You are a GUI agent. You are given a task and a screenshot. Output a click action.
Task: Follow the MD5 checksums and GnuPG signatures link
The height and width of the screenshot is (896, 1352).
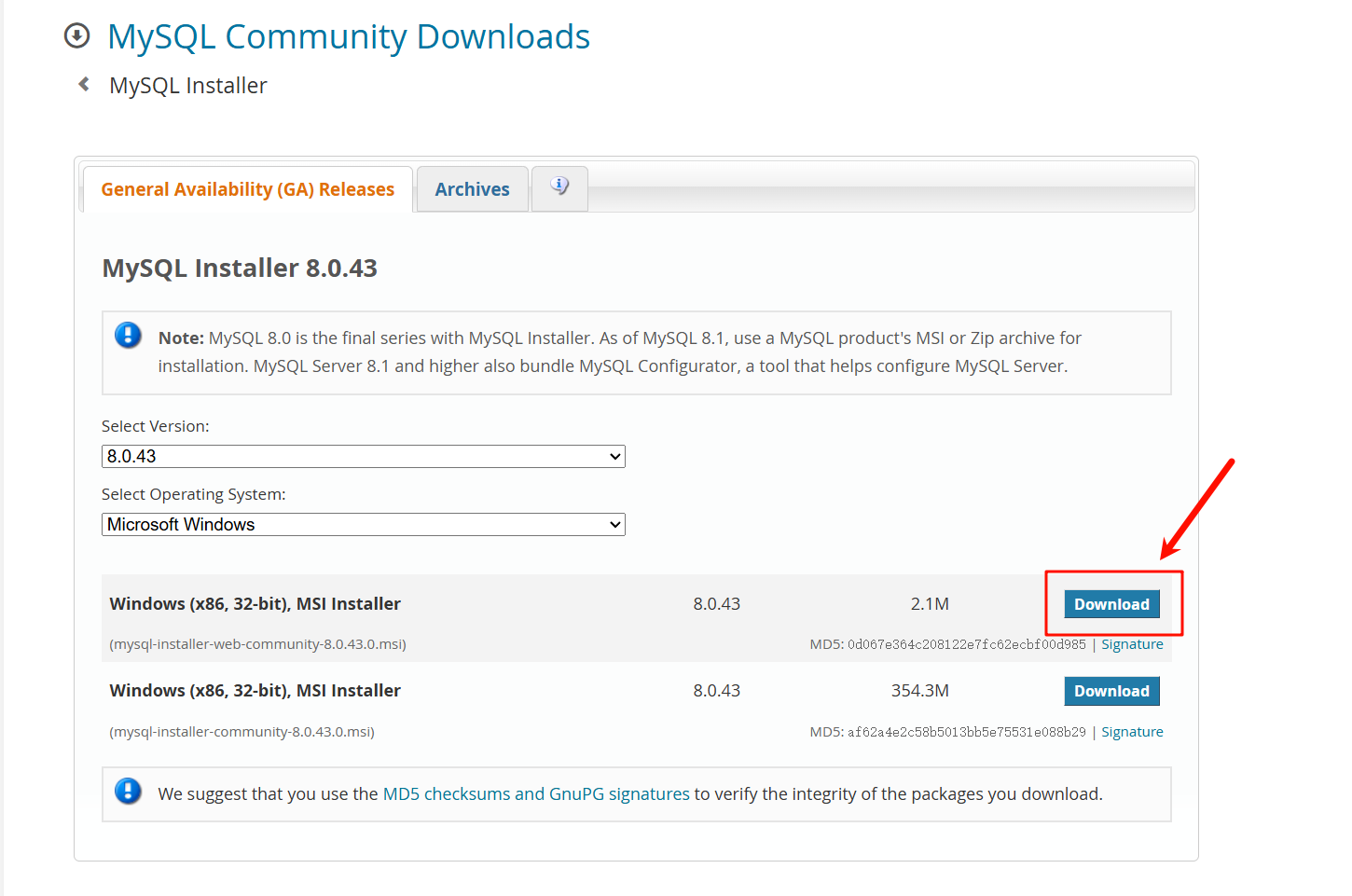pos(536,794)
